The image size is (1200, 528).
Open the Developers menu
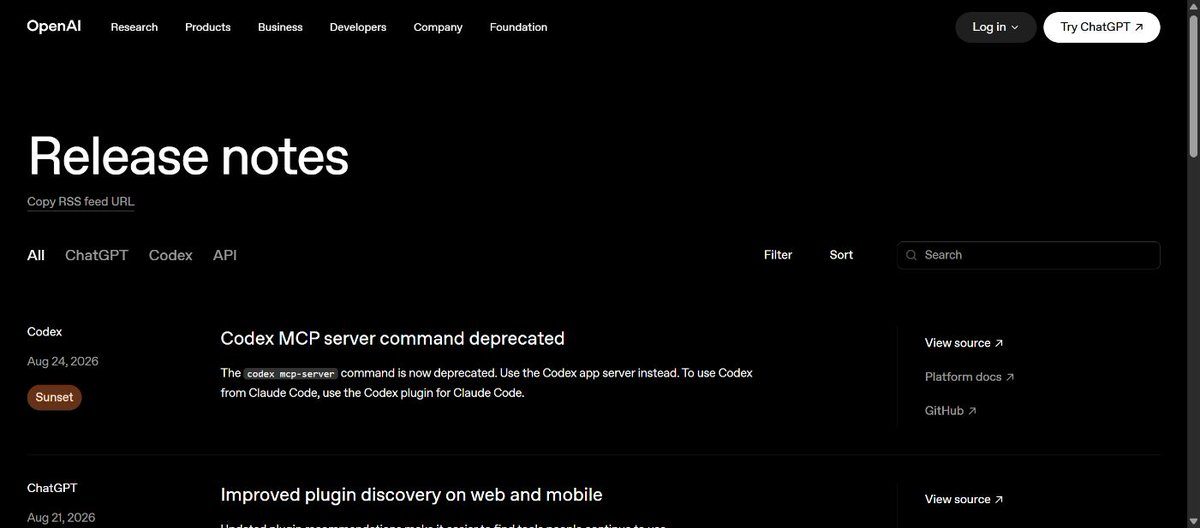(358, 27)
